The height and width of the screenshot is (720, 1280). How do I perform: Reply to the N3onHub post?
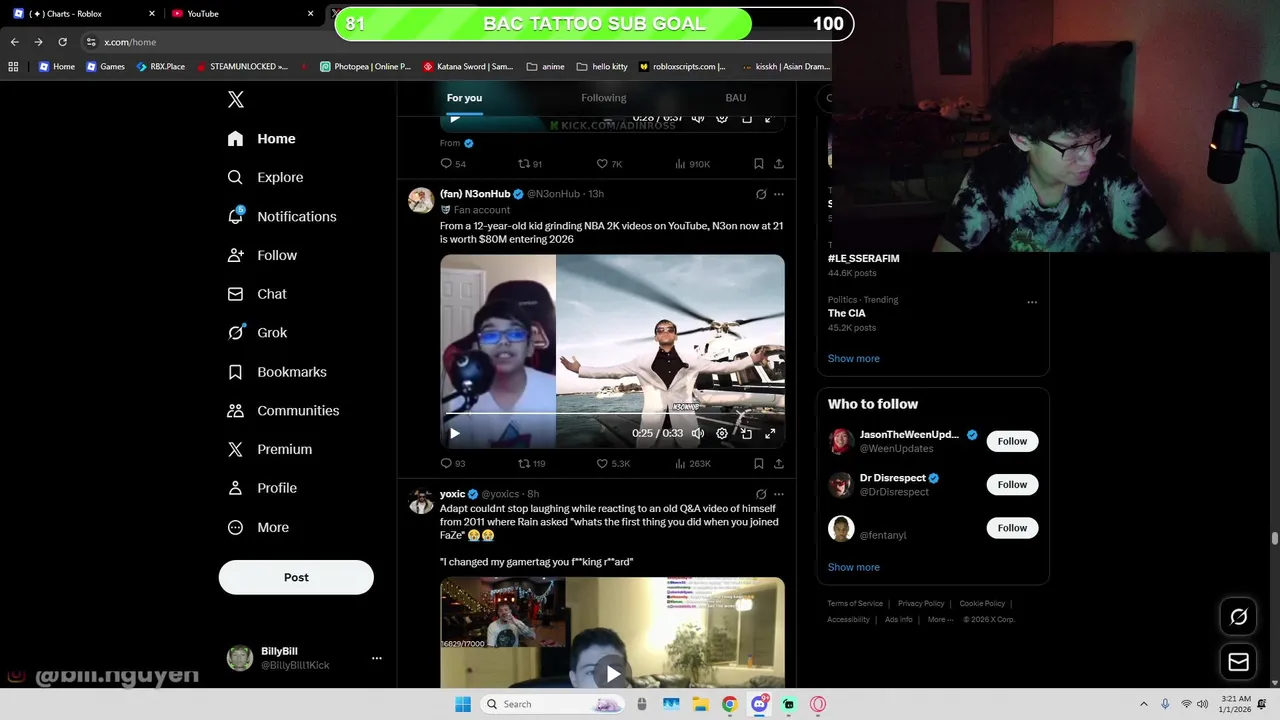(453, 464)
